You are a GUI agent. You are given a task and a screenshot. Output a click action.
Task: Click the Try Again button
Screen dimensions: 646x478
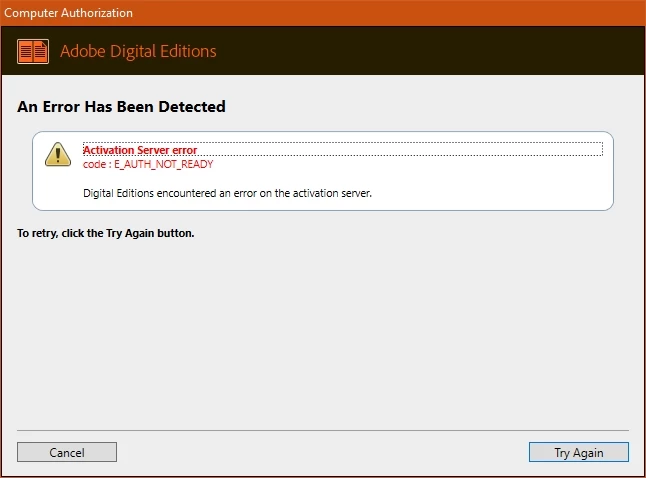tap(578, 452)
